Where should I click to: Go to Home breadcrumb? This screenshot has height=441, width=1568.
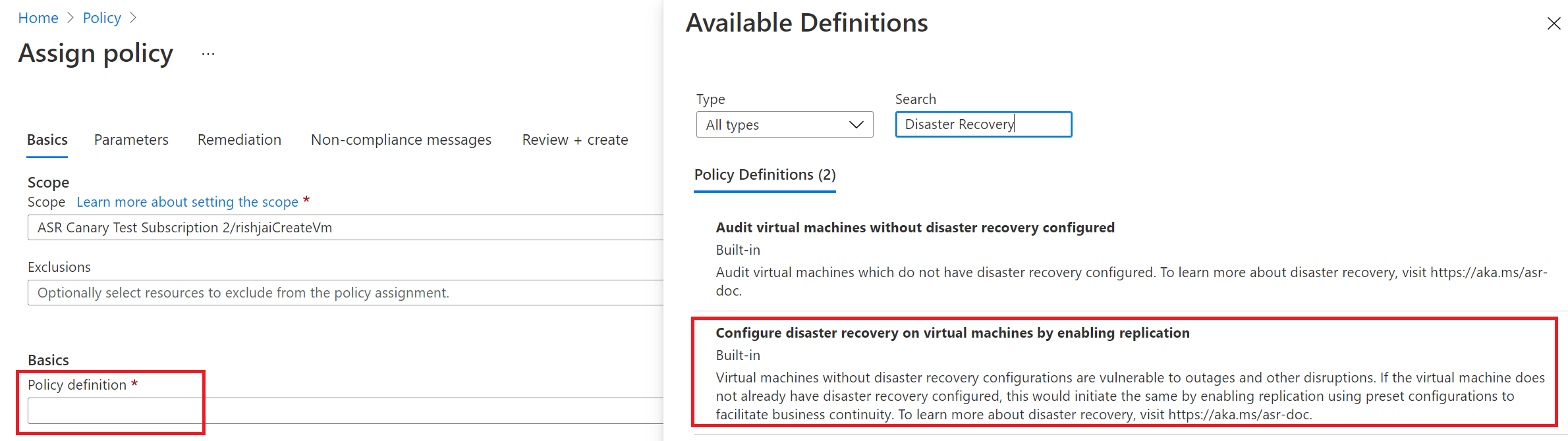pyautogui.click(x=38, y=18)
